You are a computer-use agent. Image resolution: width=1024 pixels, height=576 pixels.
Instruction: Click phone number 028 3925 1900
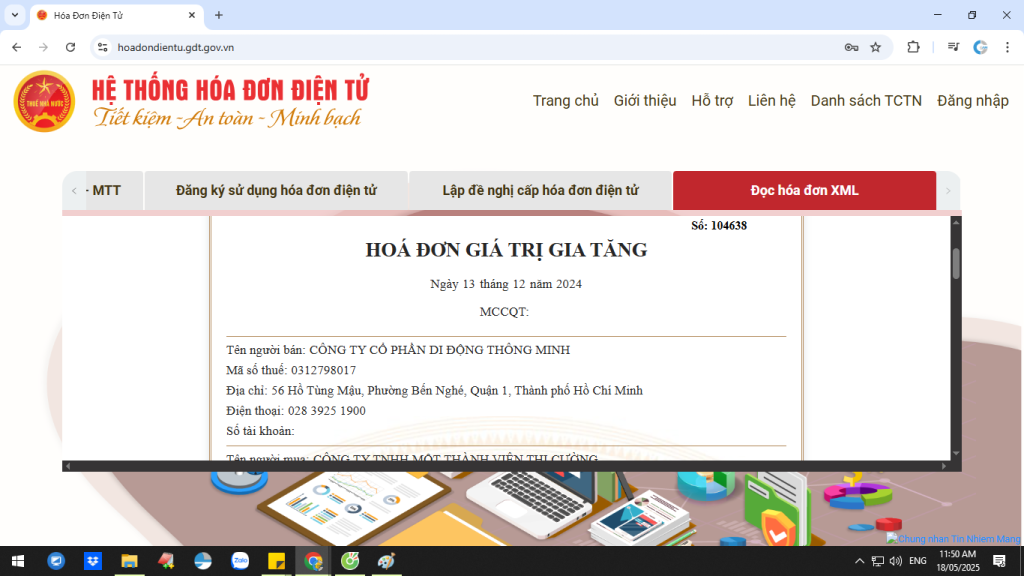pyautogui.click(x=327, y=411)
